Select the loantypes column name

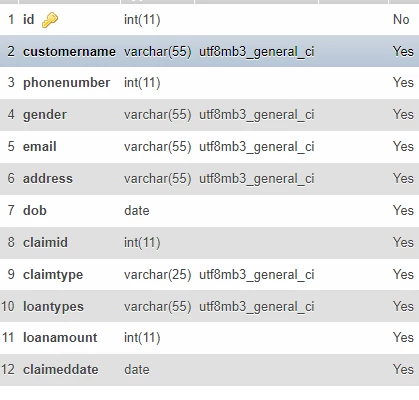click(53, 307)
